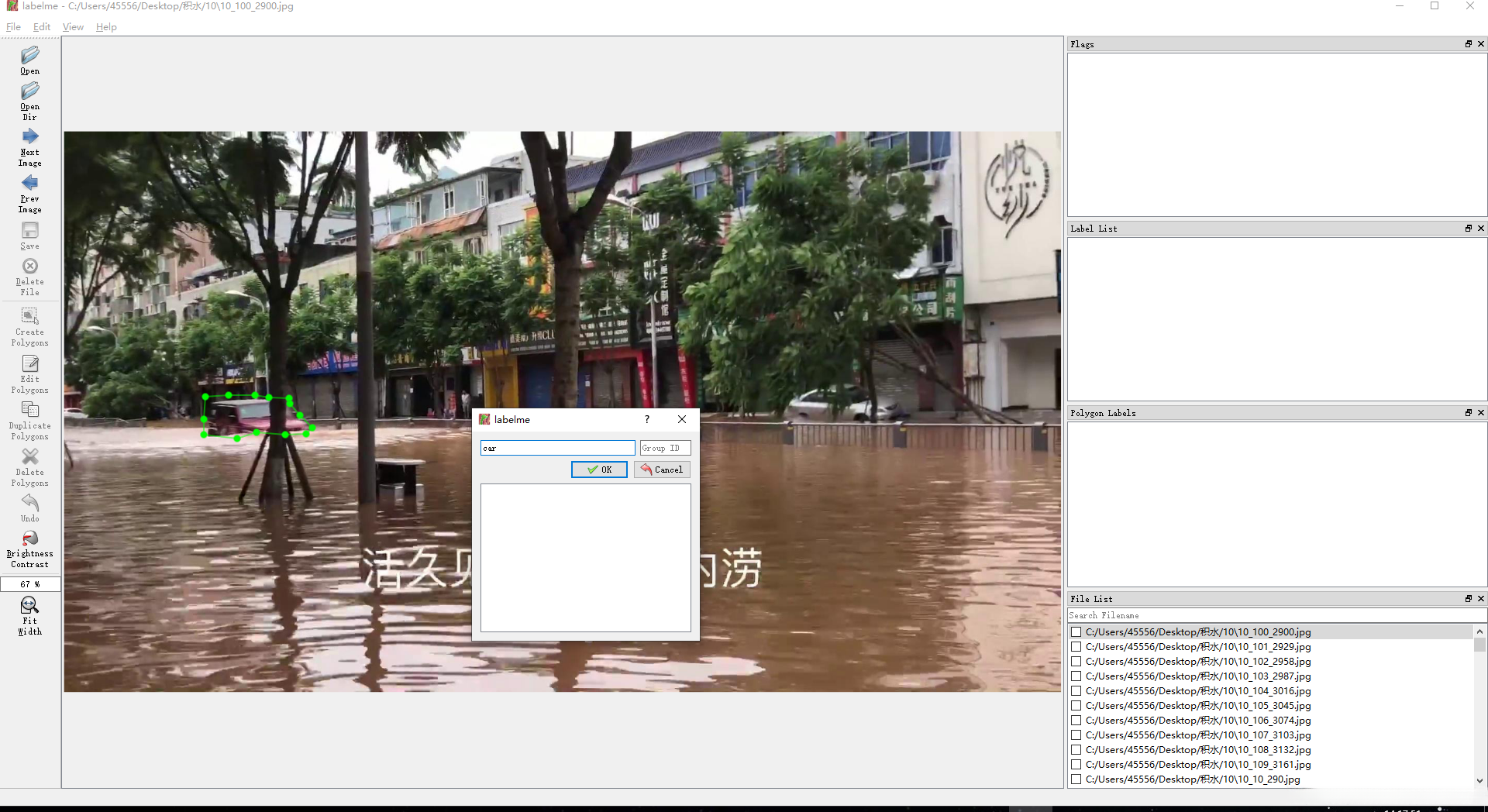The height and width of the screenshot is (812, 1488).
Task: Go to Prev Image
Action: click(x=29, y=194)
